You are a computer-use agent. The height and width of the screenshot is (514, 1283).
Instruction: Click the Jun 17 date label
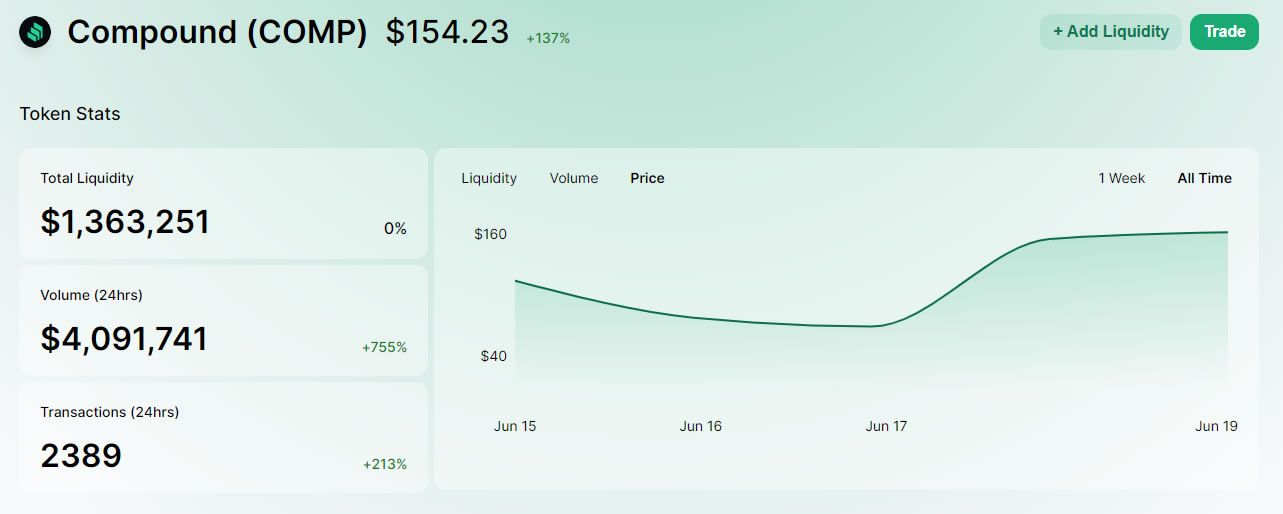click(x=886, y=426)
